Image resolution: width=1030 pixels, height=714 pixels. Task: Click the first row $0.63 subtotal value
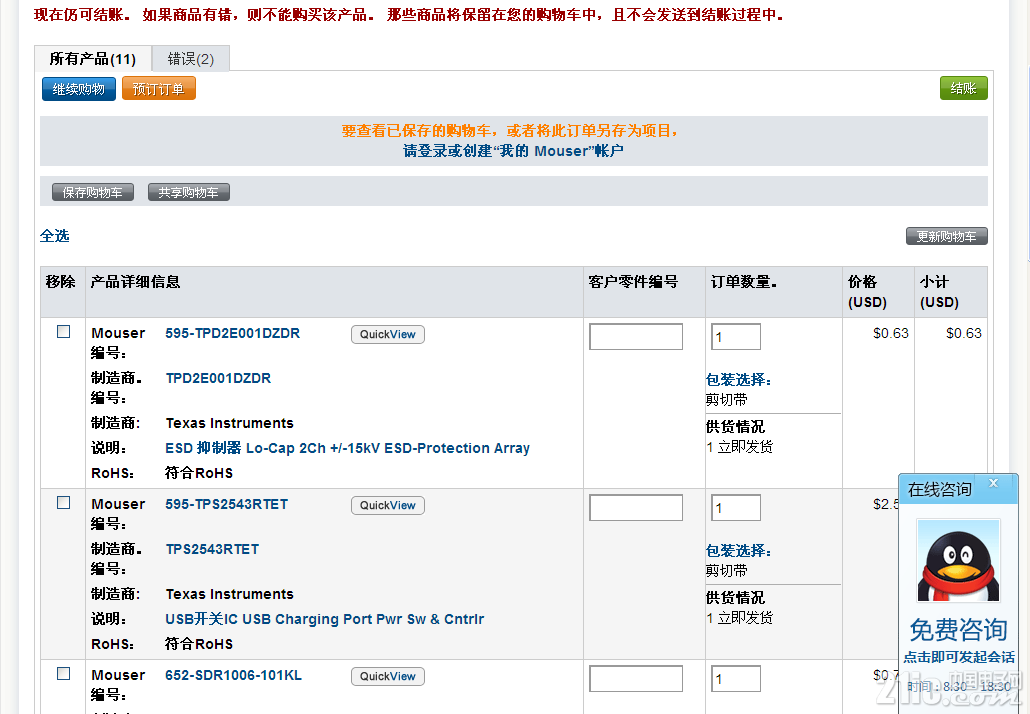pos(964,333)
